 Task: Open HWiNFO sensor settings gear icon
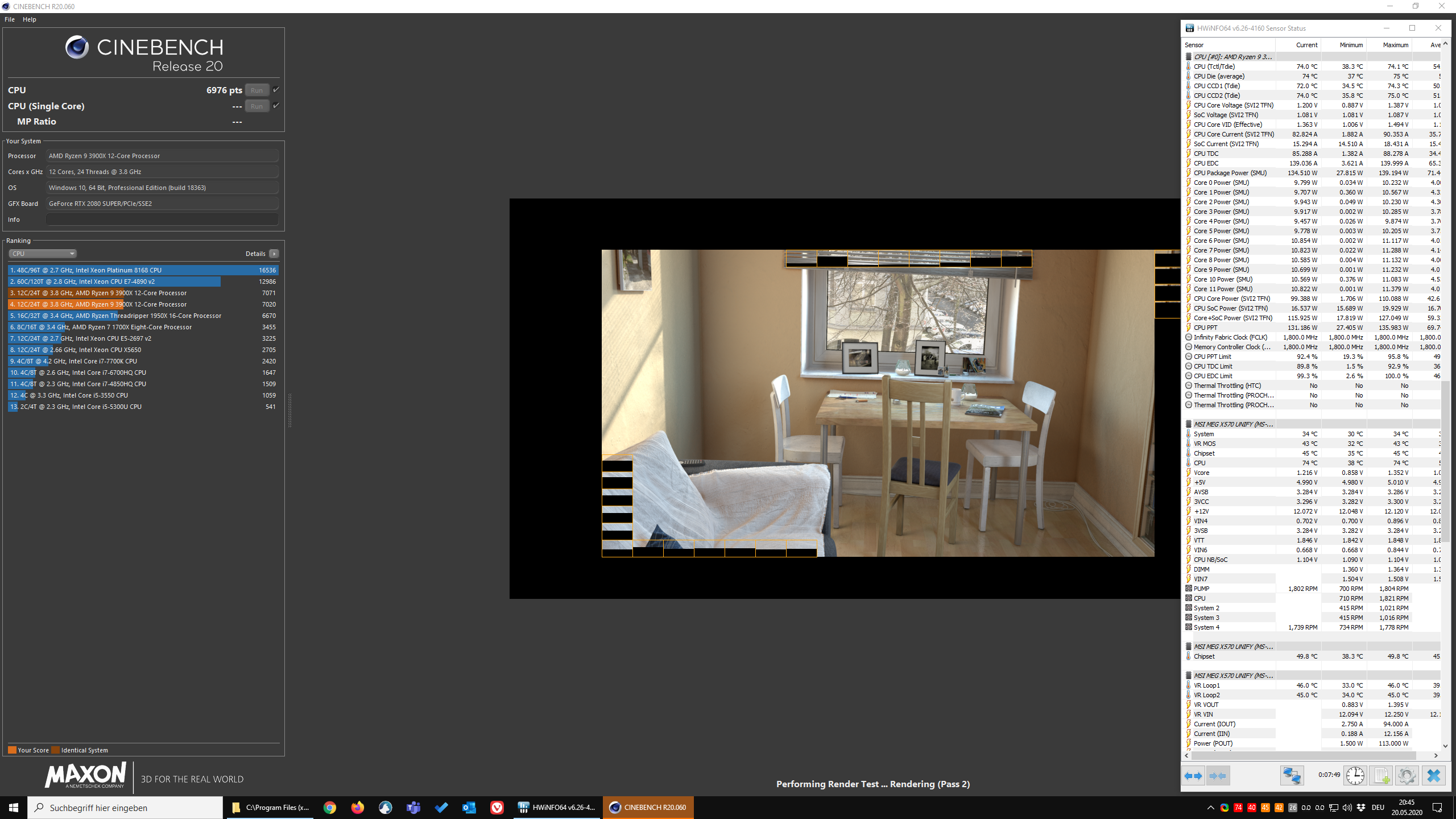[1407, 776]
